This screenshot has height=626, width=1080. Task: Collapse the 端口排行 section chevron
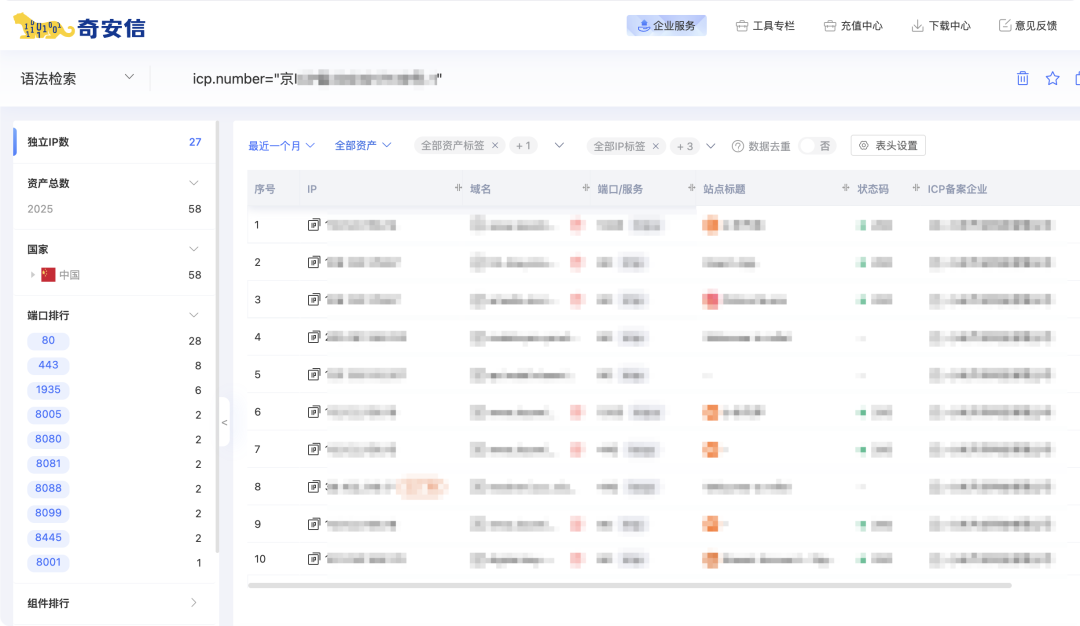[x=194, y=315]
